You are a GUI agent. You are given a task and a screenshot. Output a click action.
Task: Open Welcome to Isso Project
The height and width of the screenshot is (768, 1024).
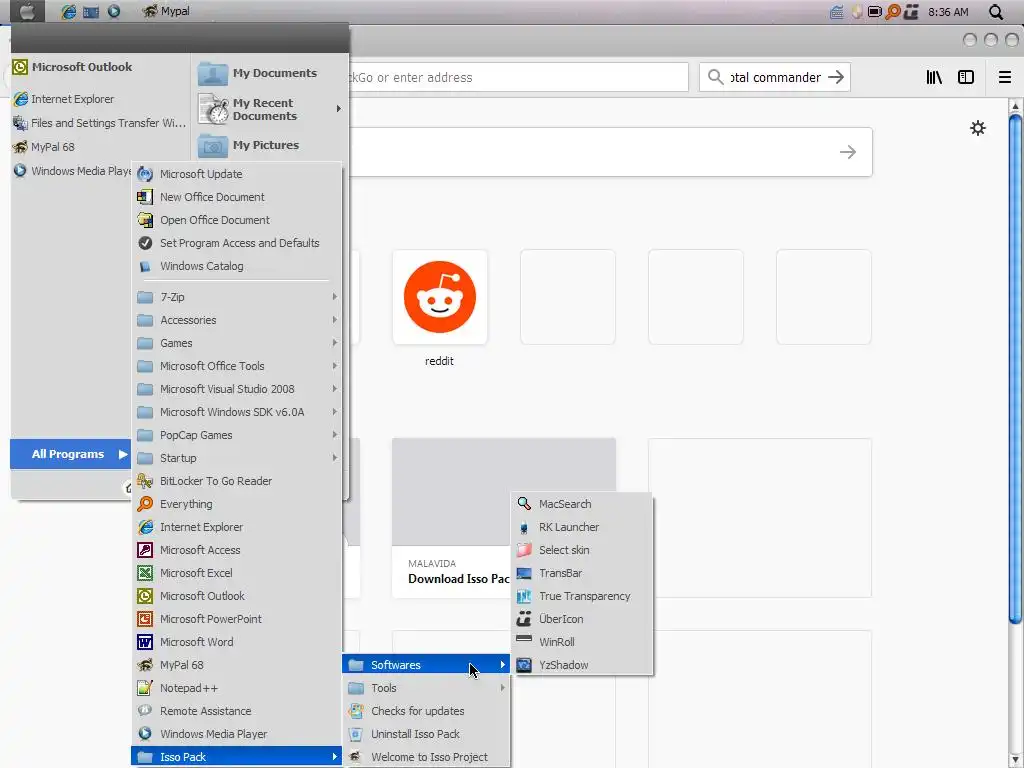pos(426,757)
